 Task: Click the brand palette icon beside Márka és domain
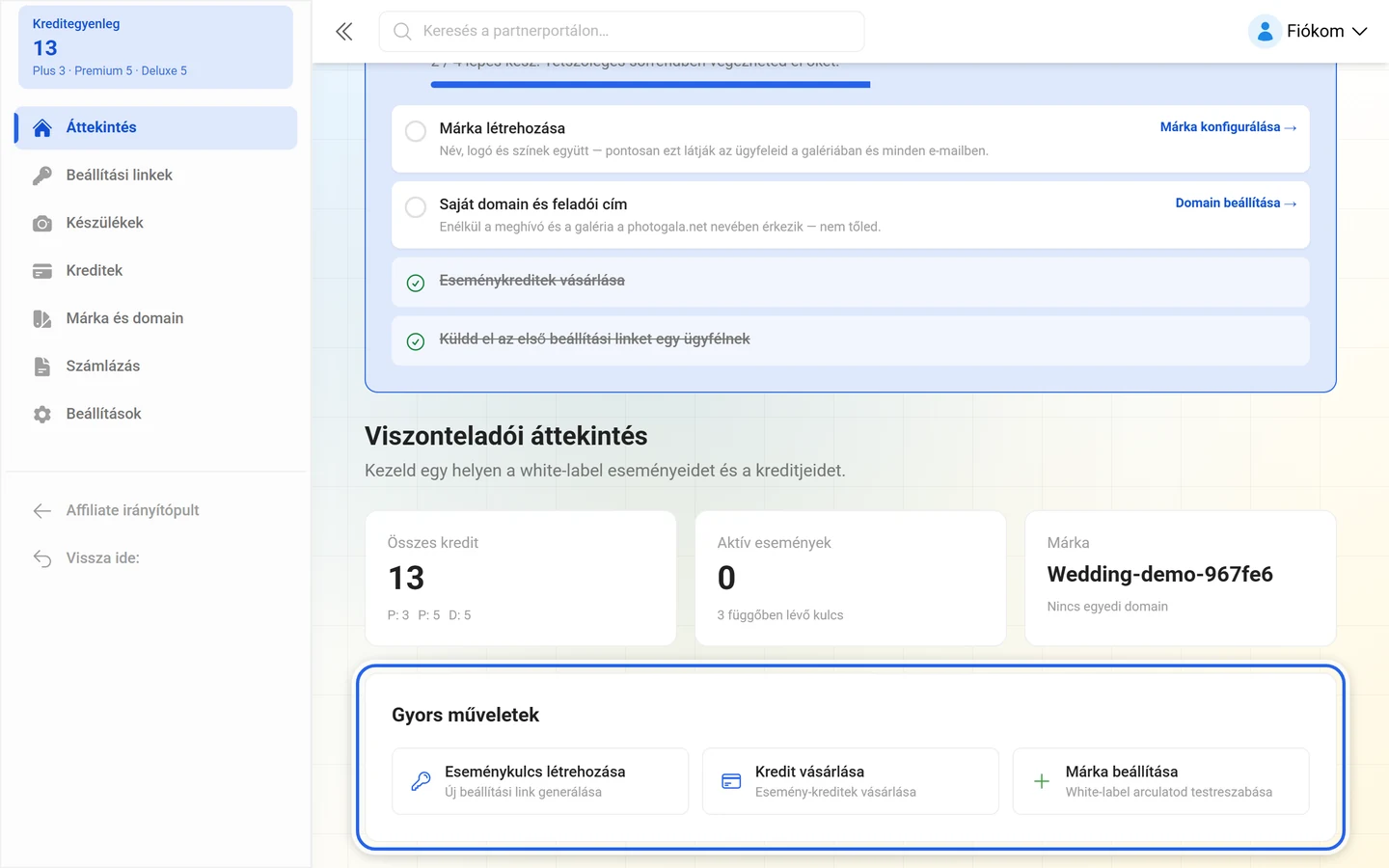point(42,319)
